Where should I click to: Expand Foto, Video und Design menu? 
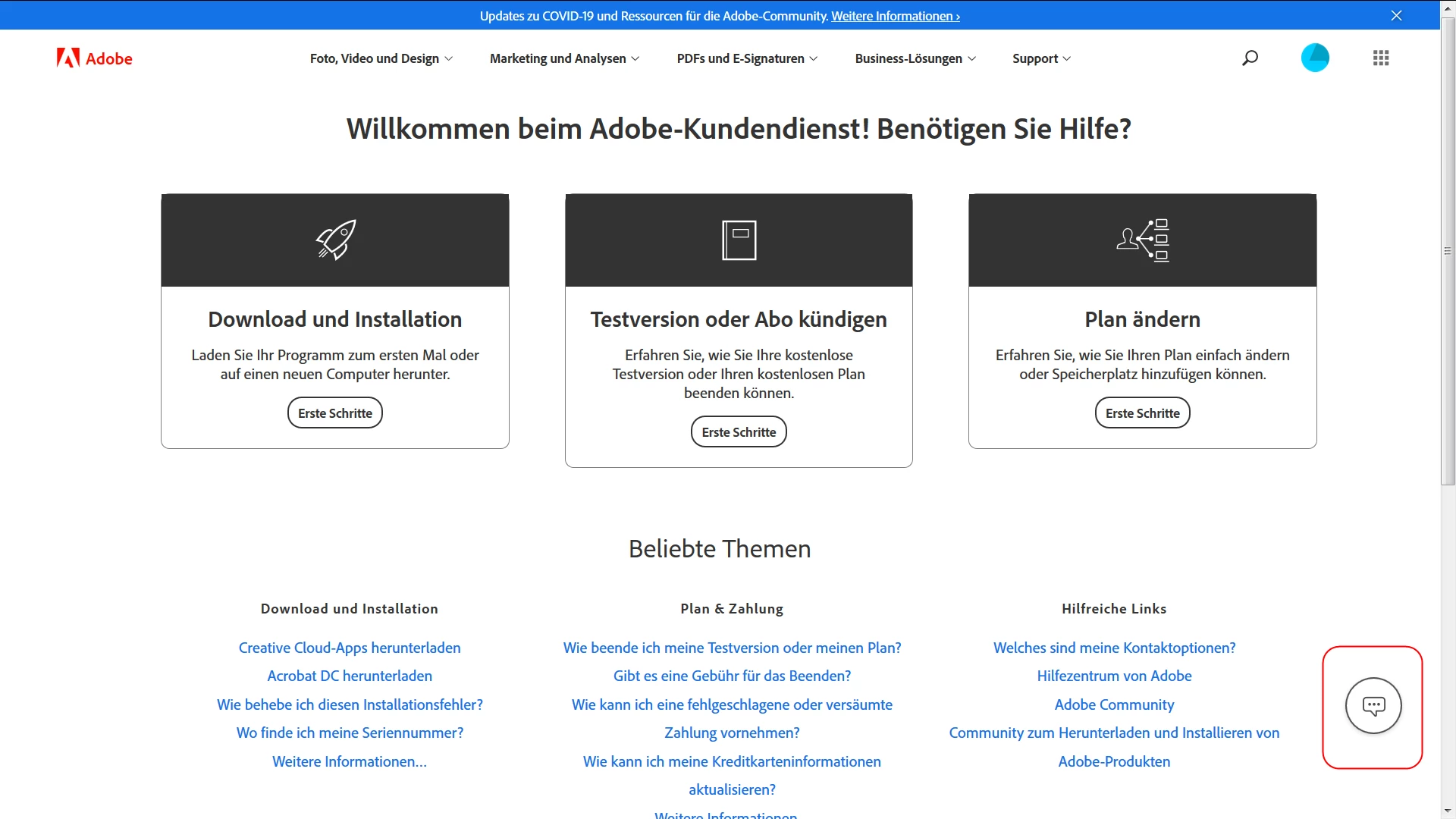381,58
